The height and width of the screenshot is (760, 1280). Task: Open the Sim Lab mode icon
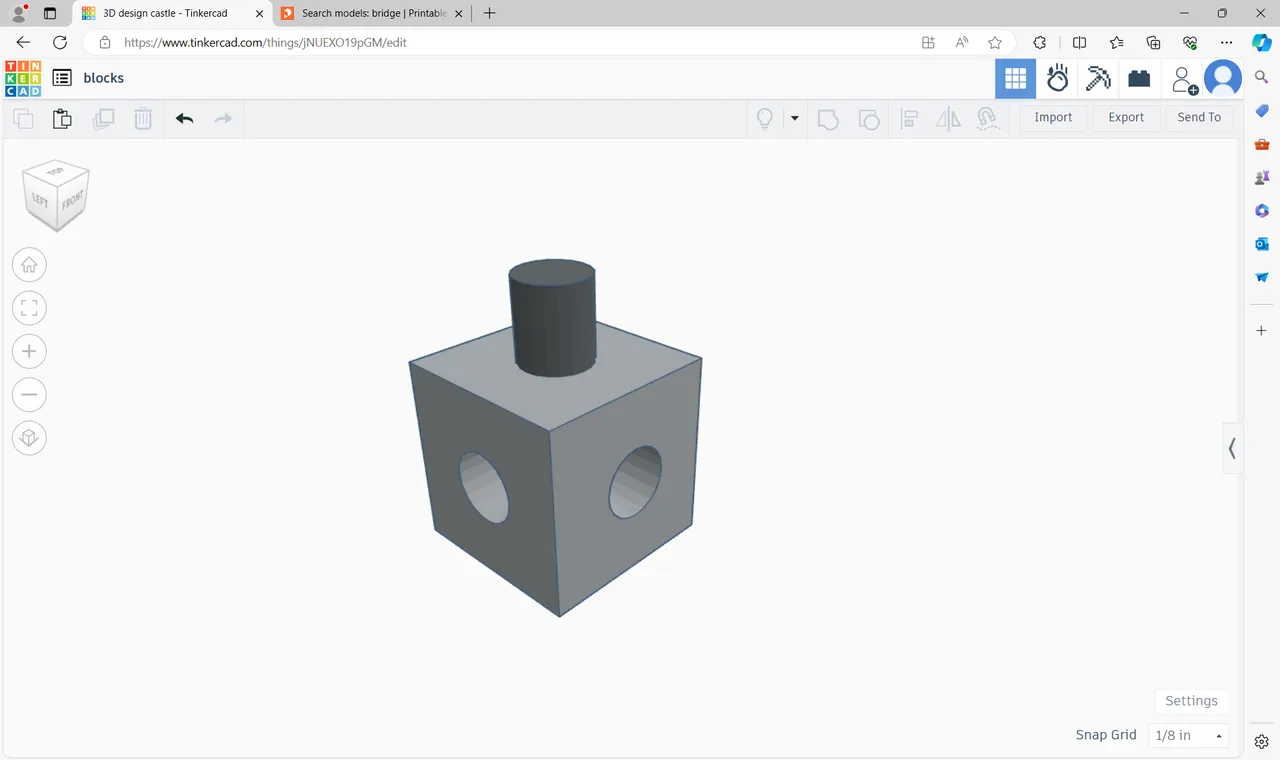click(1057, 78)
